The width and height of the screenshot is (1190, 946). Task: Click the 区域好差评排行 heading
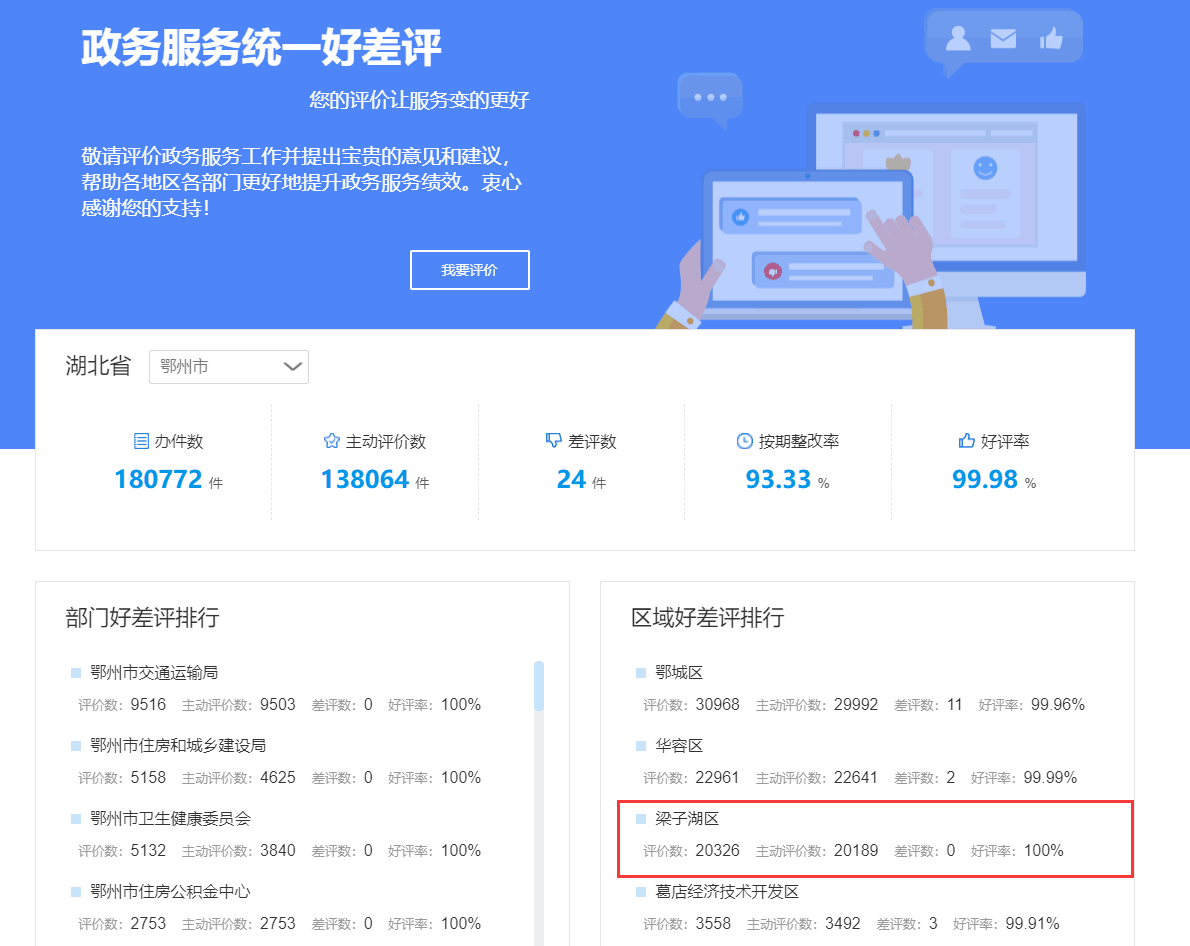pyautogui.click(x=707, y=617)
